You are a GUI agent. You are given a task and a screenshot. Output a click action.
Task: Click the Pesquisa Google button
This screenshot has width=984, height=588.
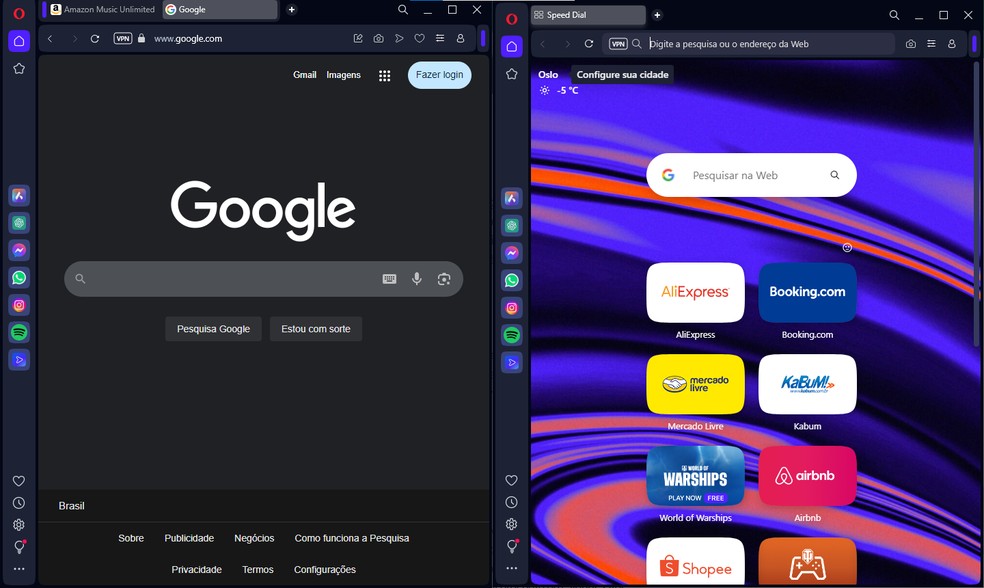tap(213, 329)
